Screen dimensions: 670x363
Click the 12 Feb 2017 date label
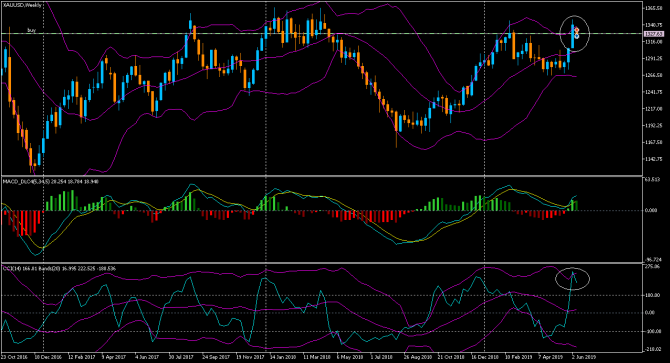[82, 357]
